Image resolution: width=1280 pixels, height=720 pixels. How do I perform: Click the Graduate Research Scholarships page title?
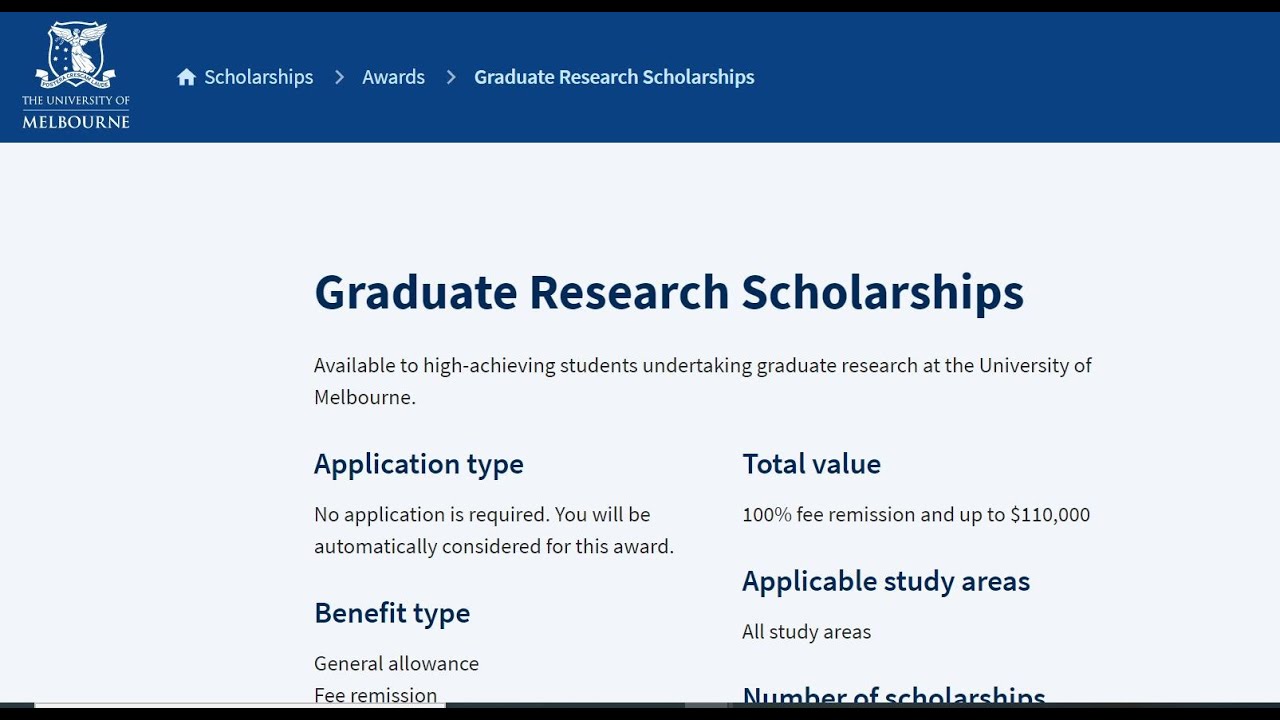coord(668,292)
